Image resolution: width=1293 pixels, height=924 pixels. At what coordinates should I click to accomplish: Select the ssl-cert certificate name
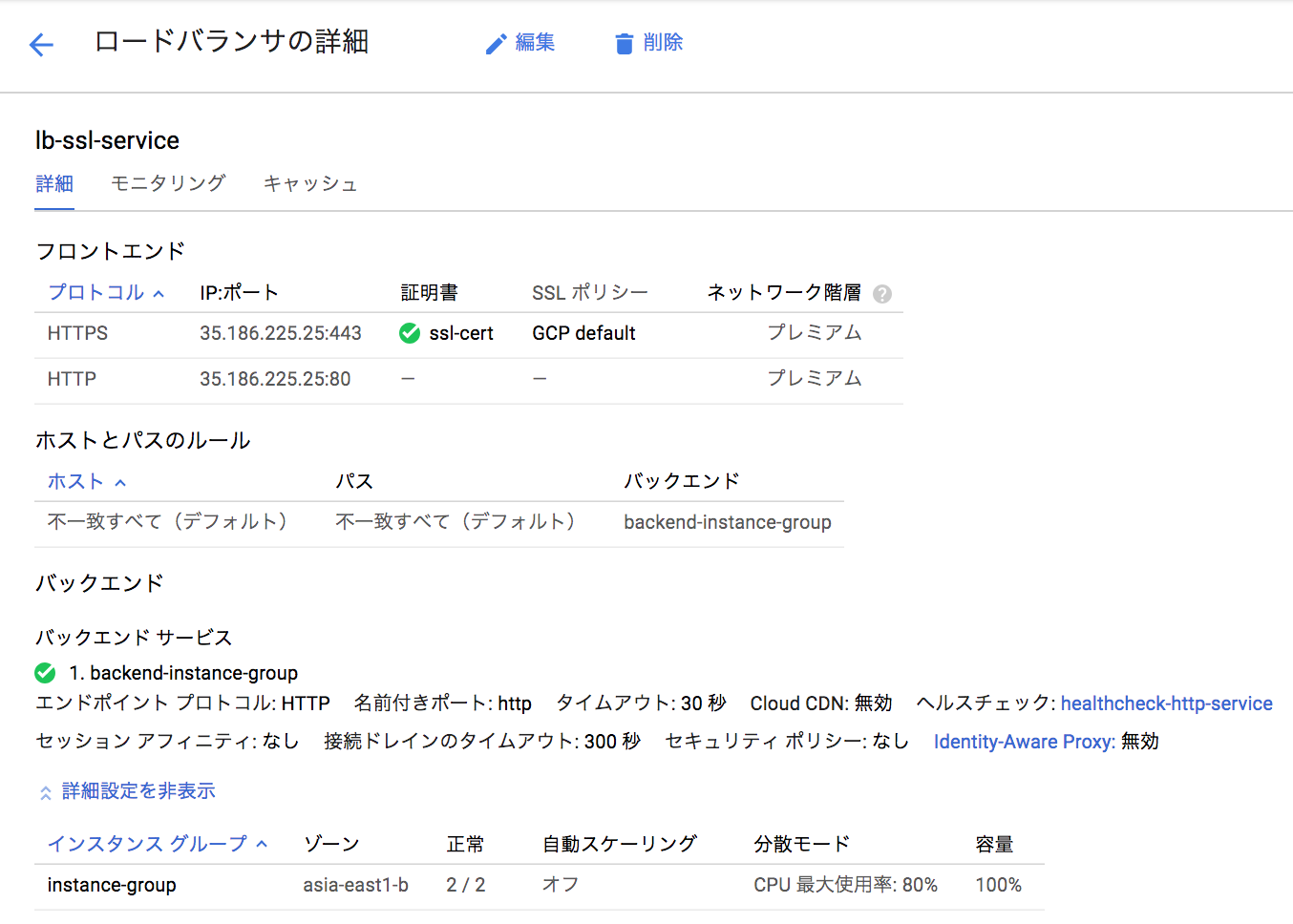click(x=461, y=333)
